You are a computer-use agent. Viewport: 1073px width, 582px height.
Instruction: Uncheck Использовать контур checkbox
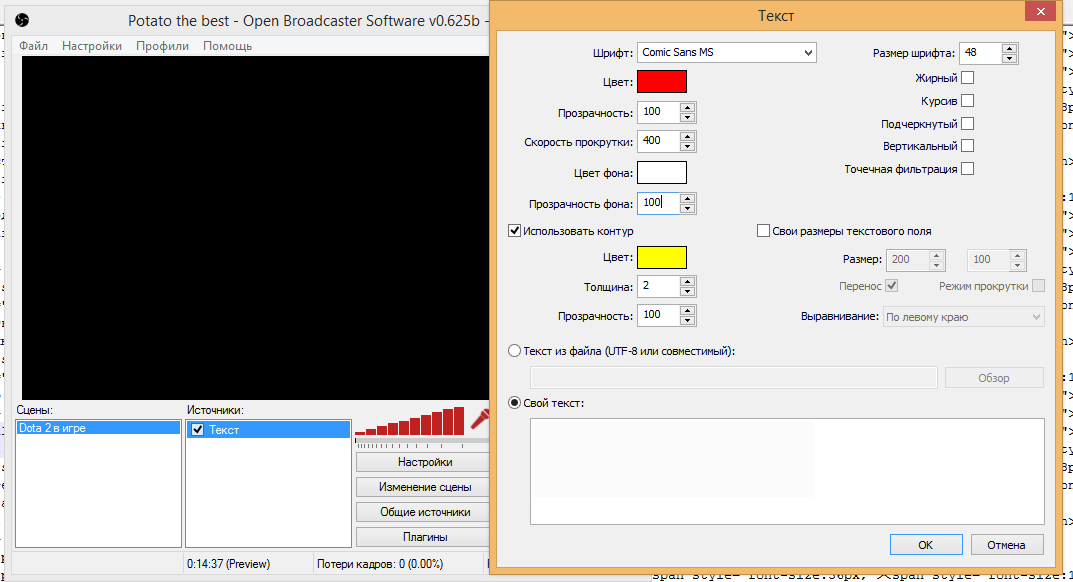point(515,231)
